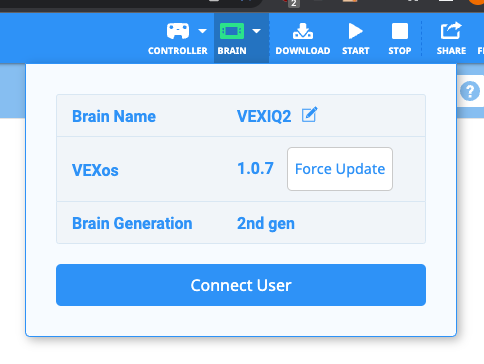Start the project with play icon
The image size is (484, 364).
pos(355,31)
